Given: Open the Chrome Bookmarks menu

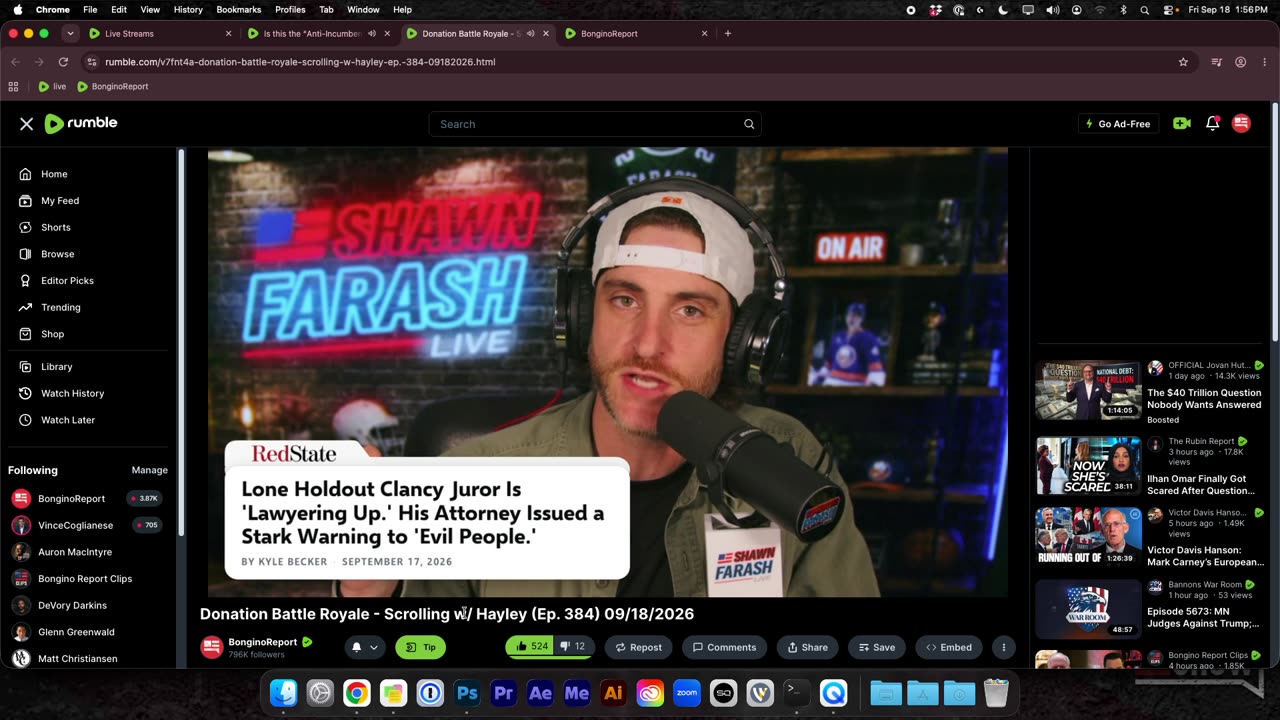Looking at the screenshot, I should click(238, 9).
